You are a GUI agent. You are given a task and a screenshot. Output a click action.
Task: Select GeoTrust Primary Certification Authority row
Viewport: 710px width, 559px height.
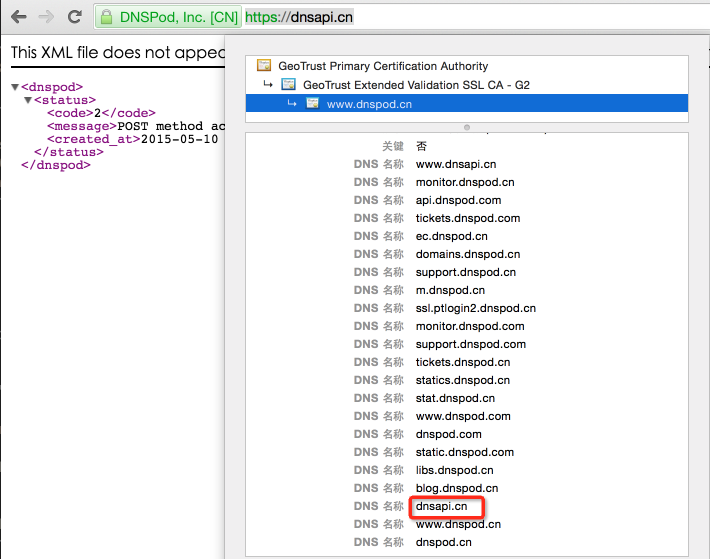pos(467,66)
